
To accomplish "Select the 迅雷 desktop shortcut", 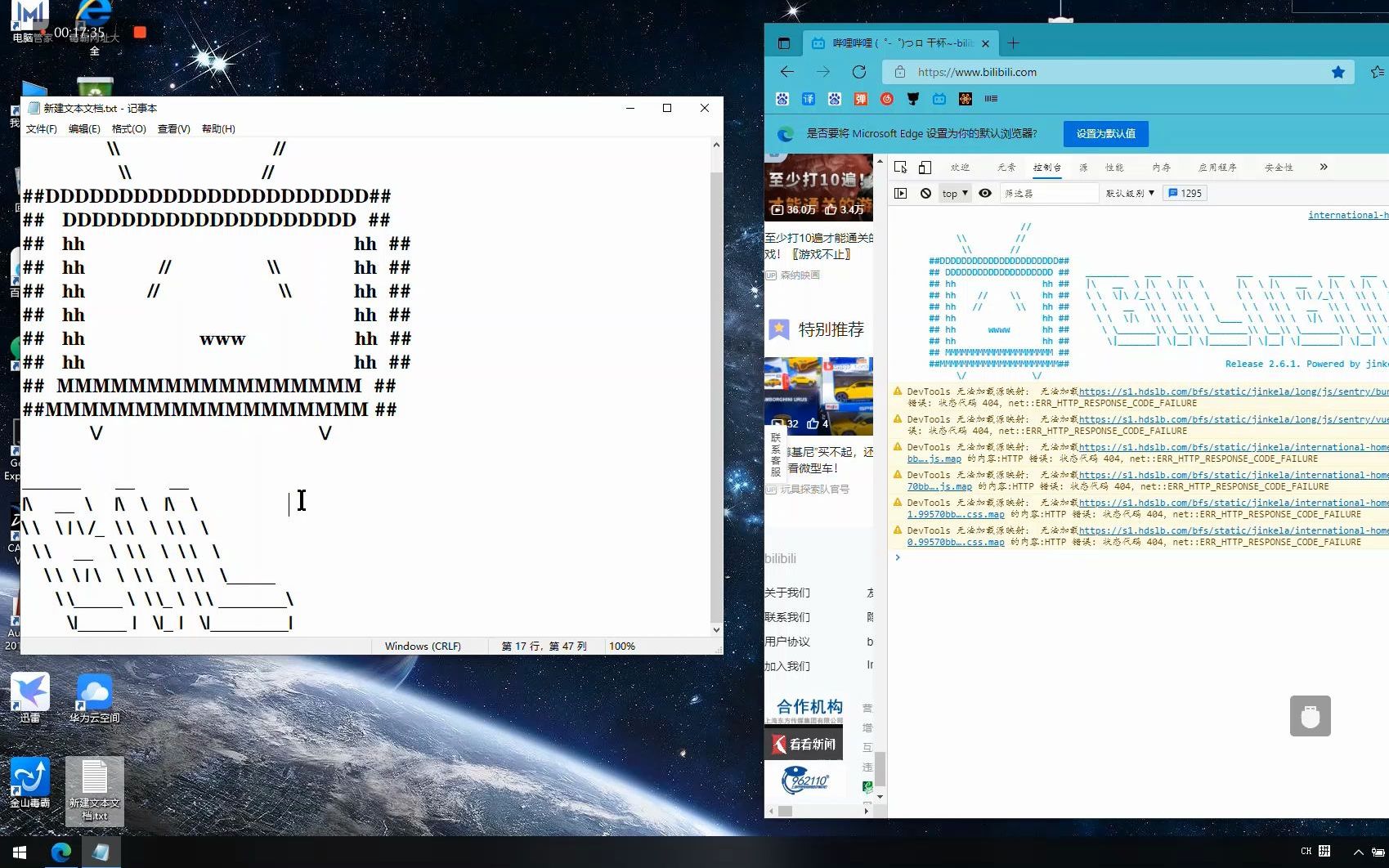I will tap(30, 699).
